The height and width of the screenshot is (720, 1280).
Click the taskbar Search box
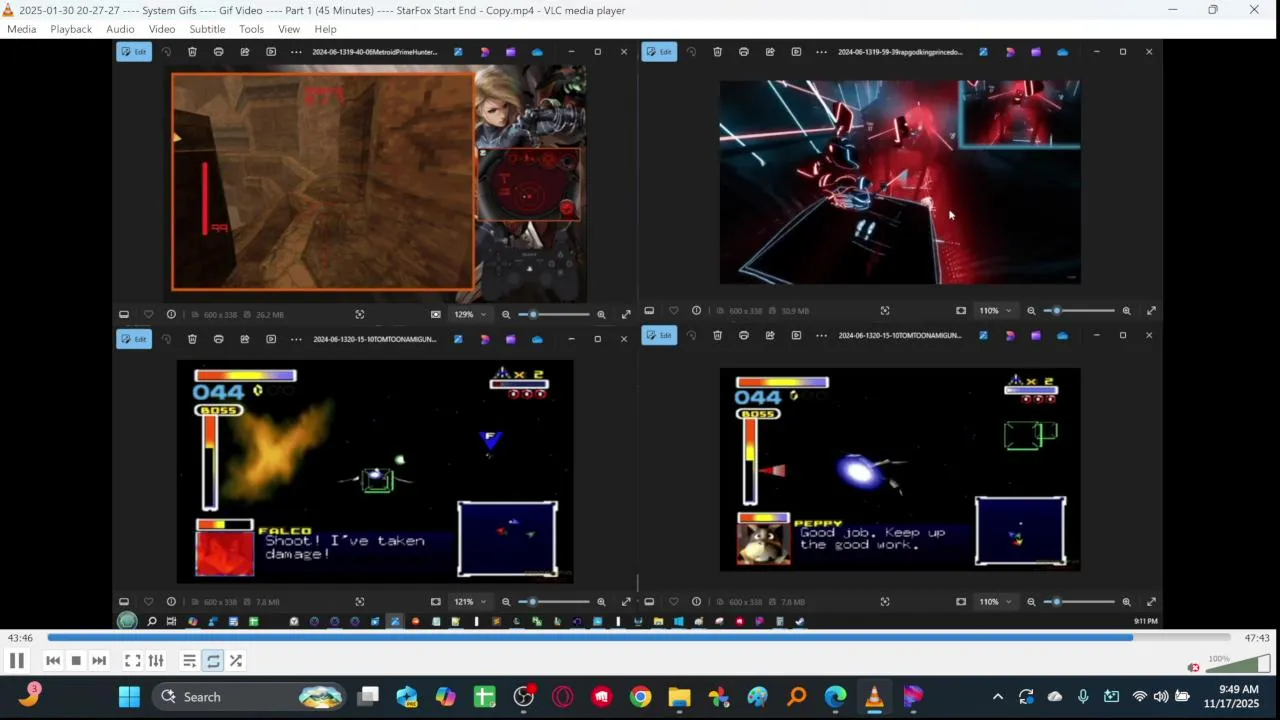click(x=250, y=697)
